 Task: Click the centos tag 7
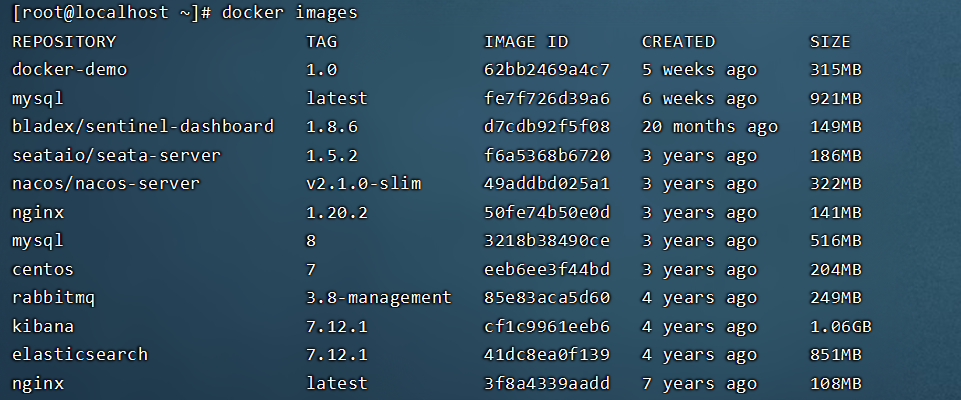tap(311, 270)
